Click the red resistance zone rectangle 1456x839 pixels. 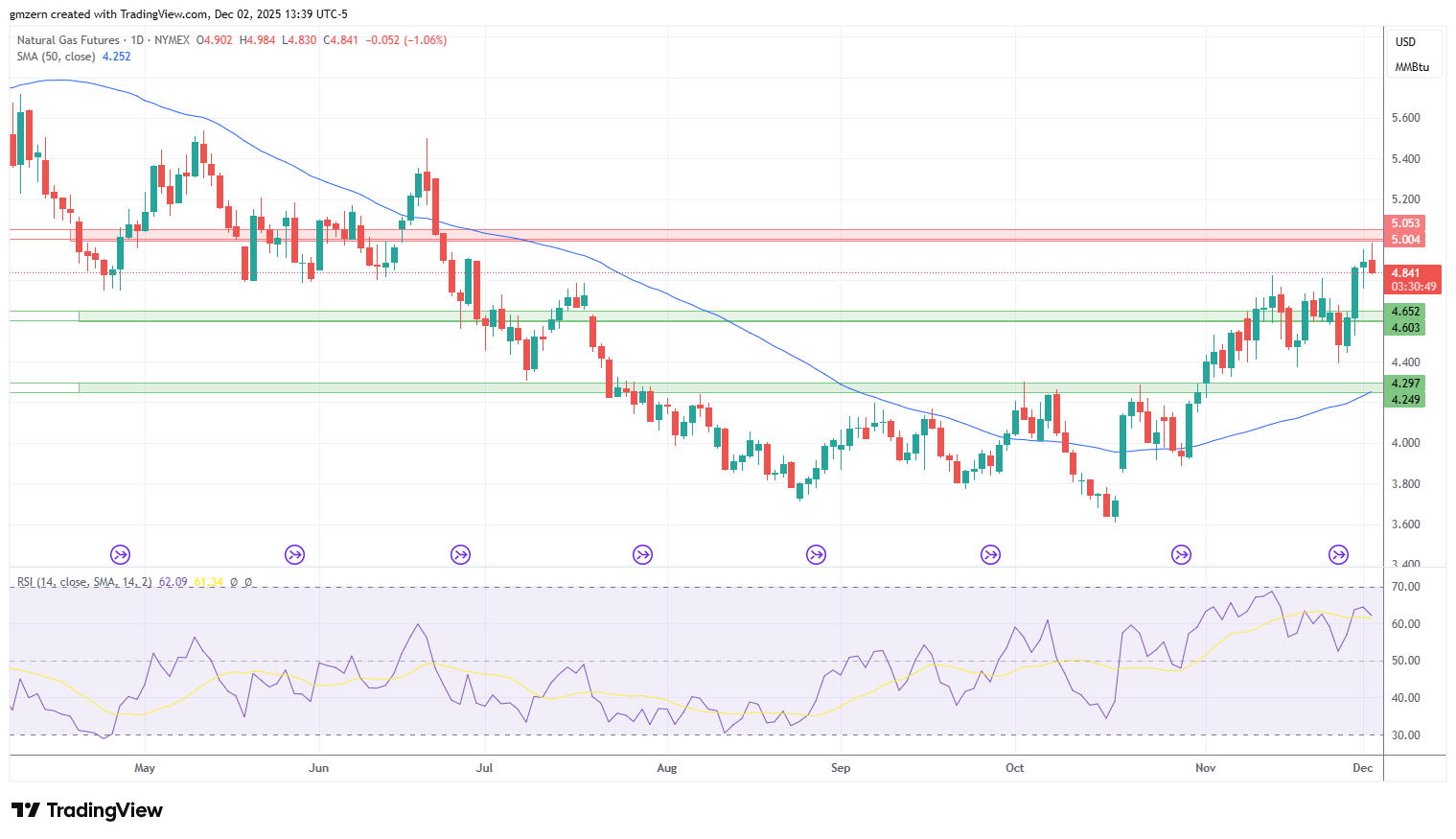728,235
